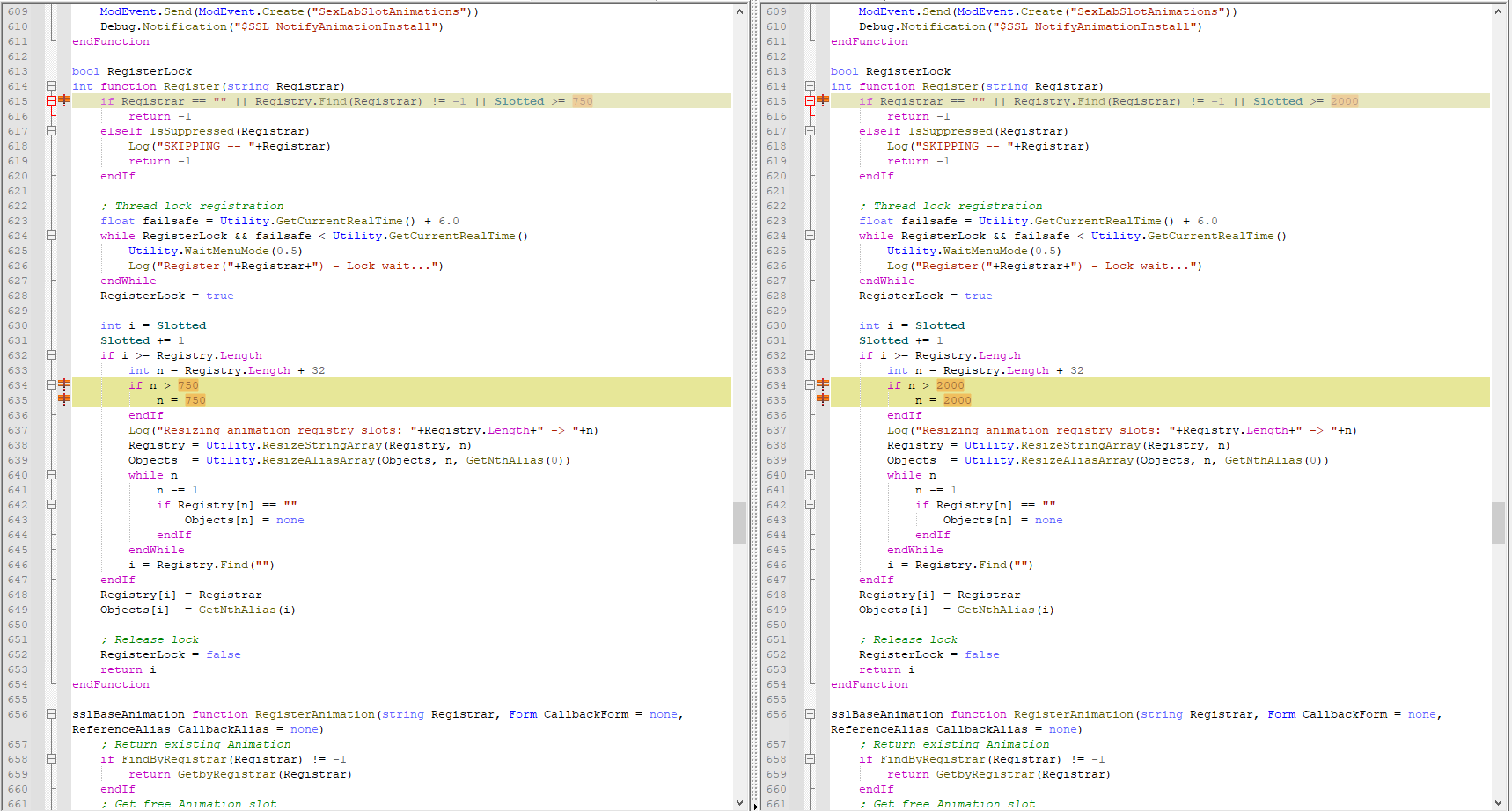The image size is (1512, 811).
Task: Collapse the elseIf fold at line 617, left pane
Action: coord(51,131)
